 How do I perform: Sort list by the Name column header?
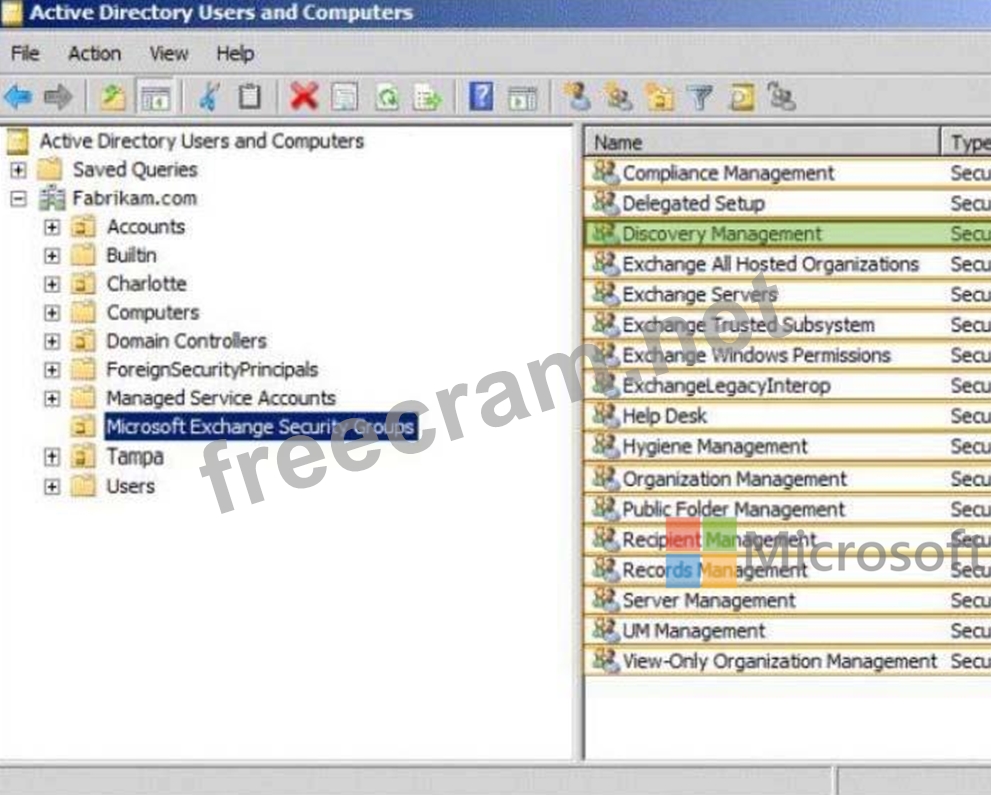click(x=762, y=143)
